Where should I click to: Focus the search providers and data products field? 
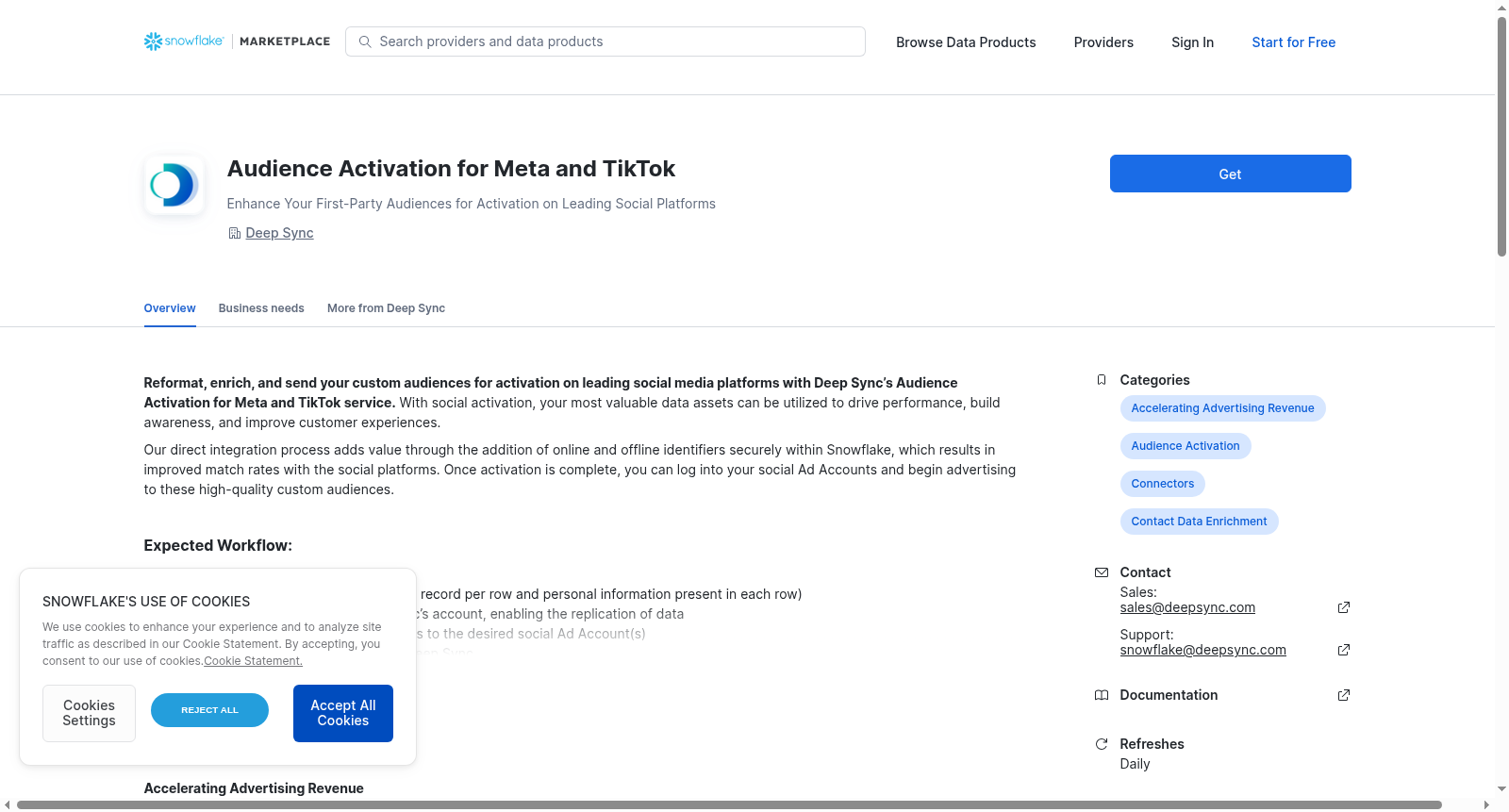605,41
